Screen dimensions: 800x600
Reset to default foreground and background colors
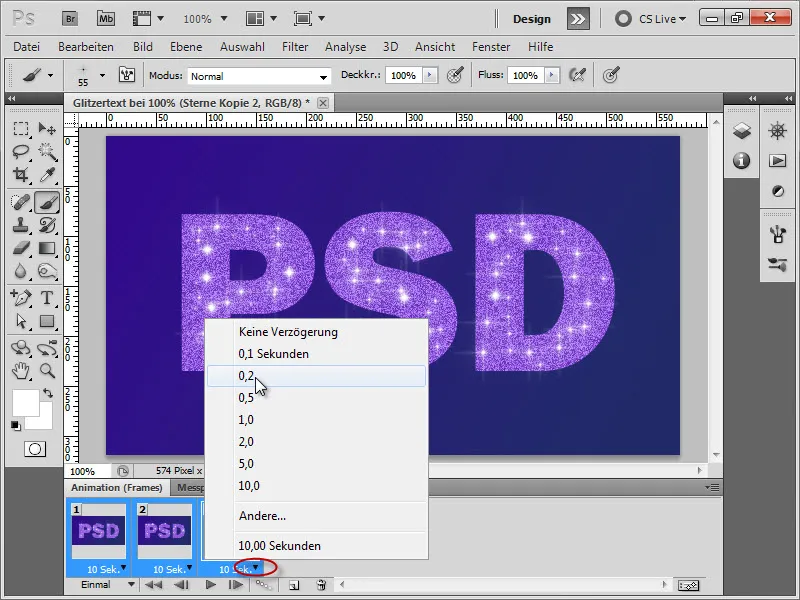coord(16,425)
